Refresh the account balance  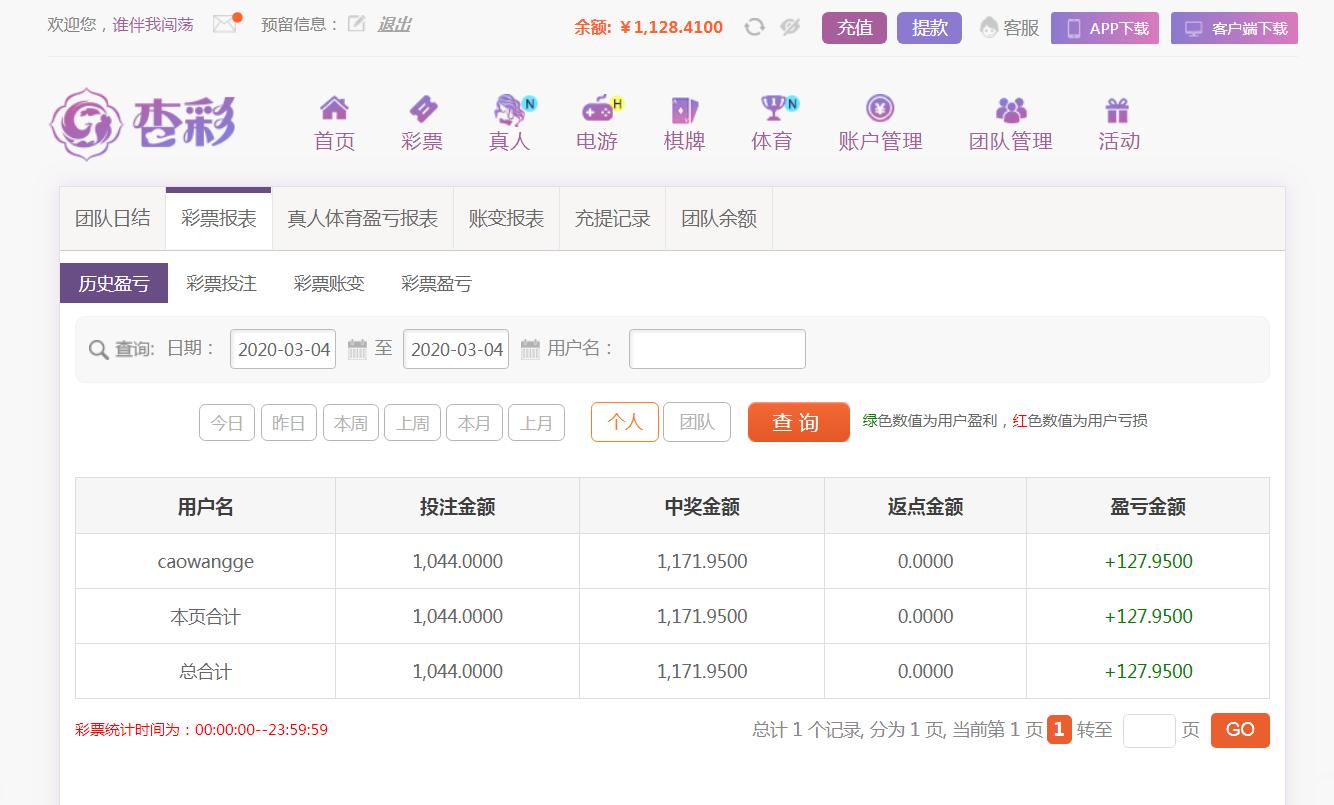pos(754,27)
